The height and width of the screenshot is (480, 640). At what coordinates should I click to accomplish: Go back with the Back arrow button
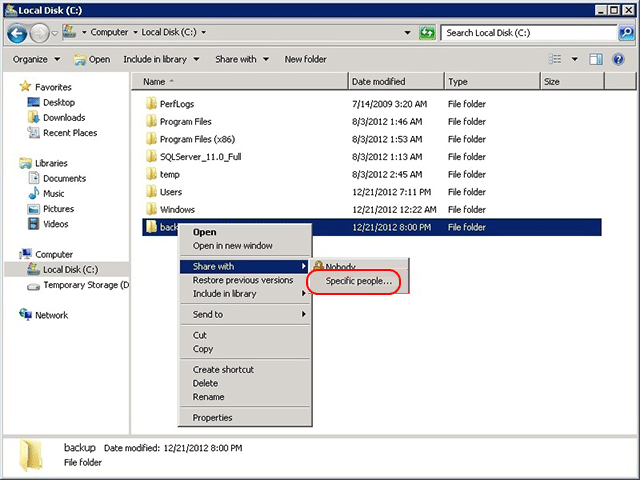(x=17, y=33)
